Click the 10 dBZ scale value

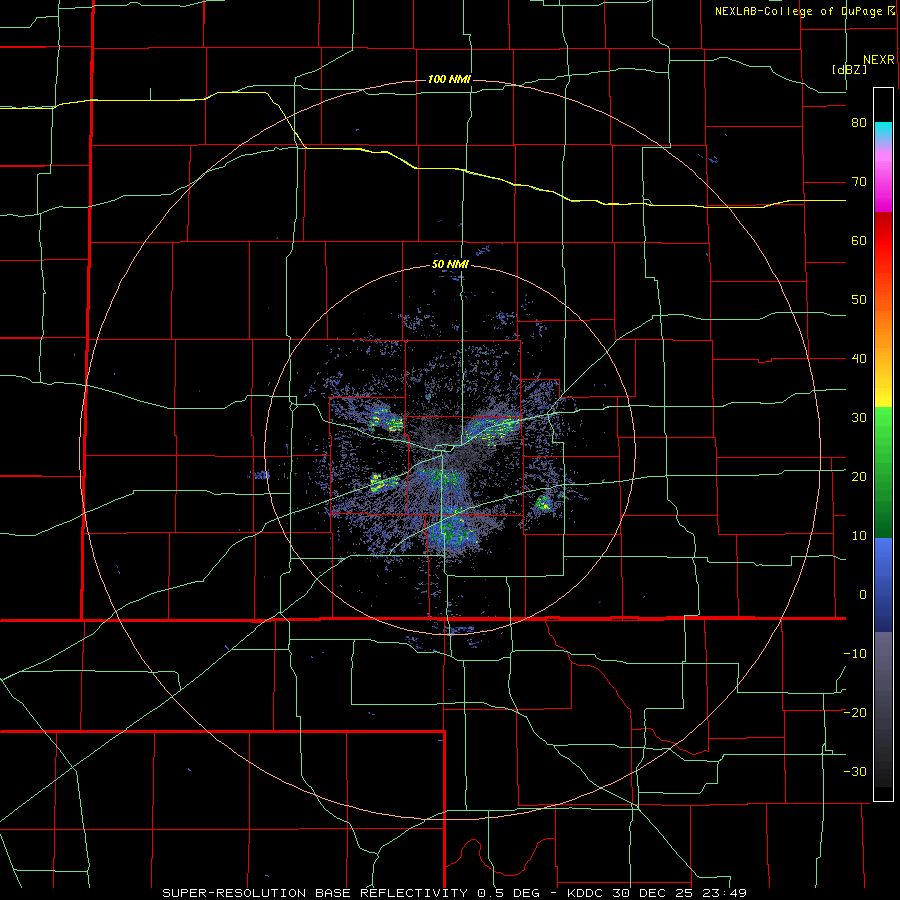(x=859, y=536)
